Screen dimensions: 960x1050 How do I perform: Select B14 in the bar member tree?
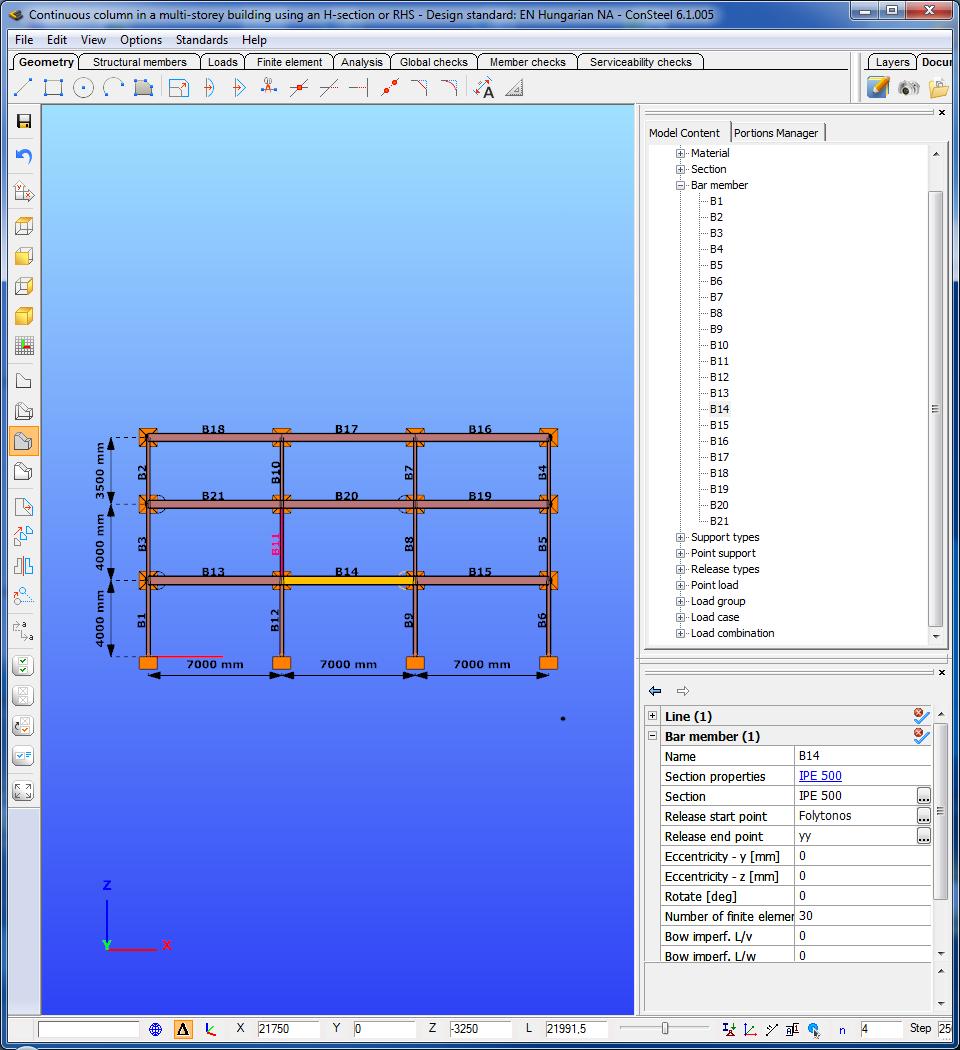point(720,409)
